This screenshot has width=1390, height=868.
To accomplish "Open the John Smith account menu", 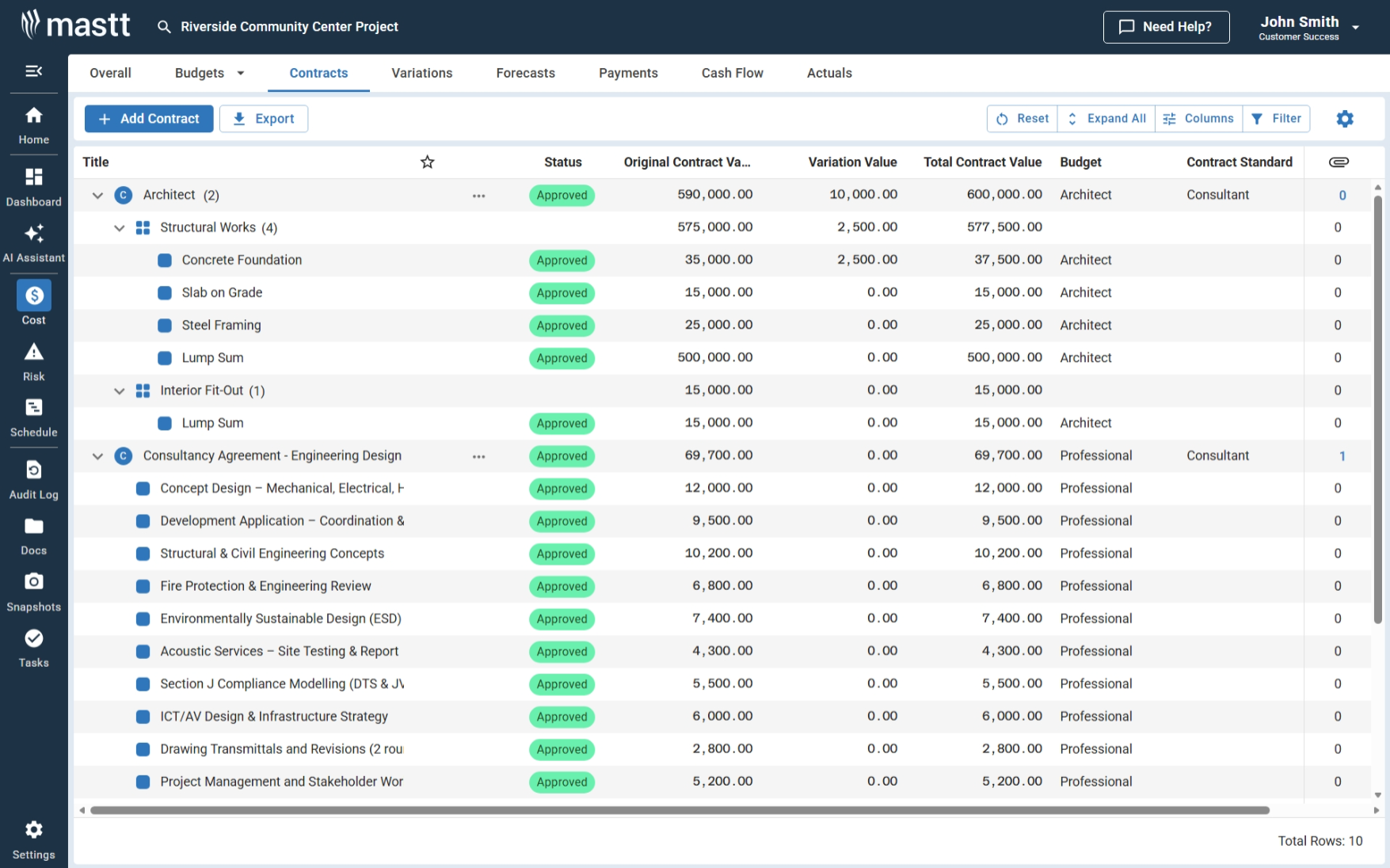I will coord(1306,26).
